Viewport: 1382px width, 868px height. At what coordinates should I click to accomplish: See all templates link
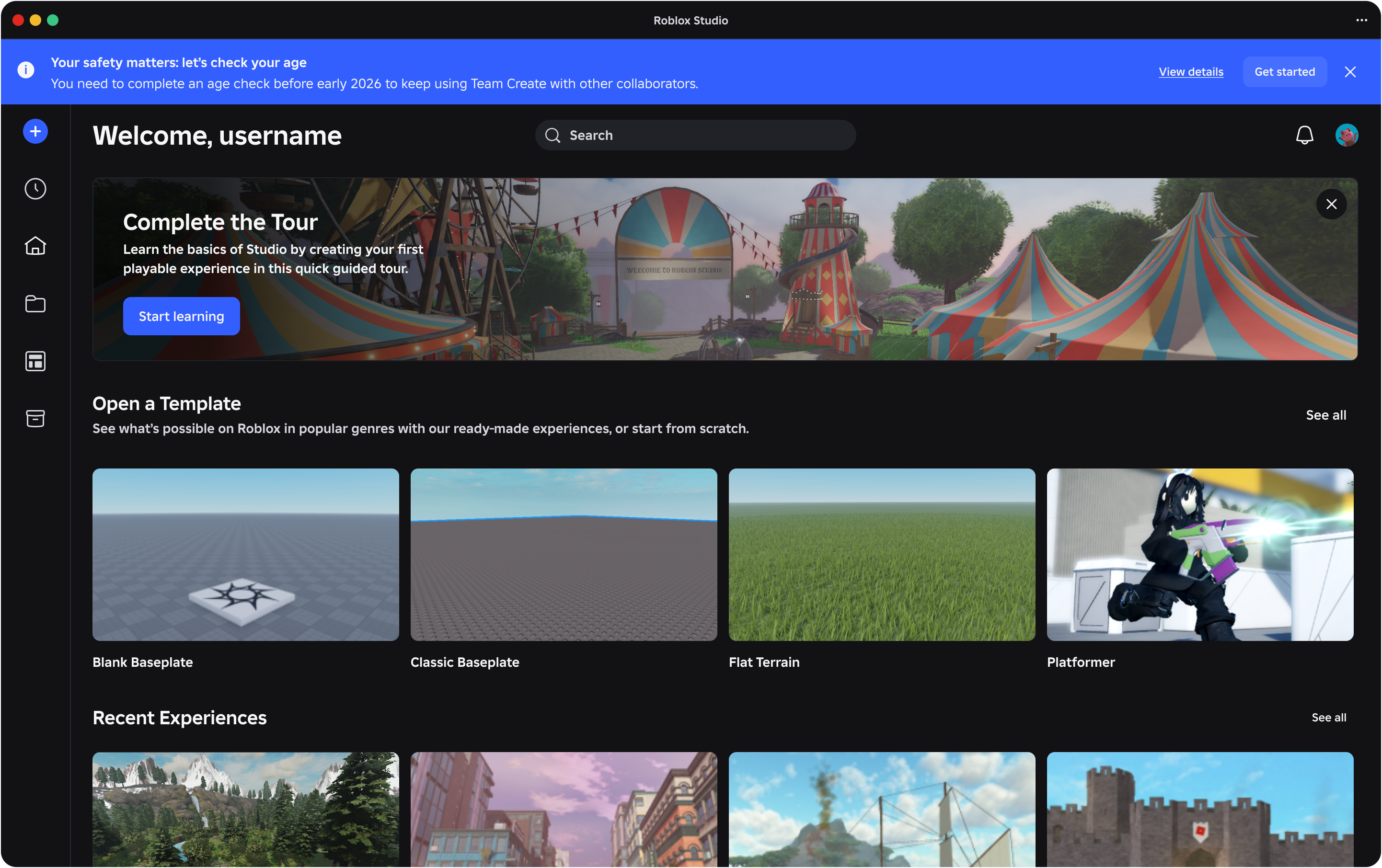click(x=1325, y=415)
